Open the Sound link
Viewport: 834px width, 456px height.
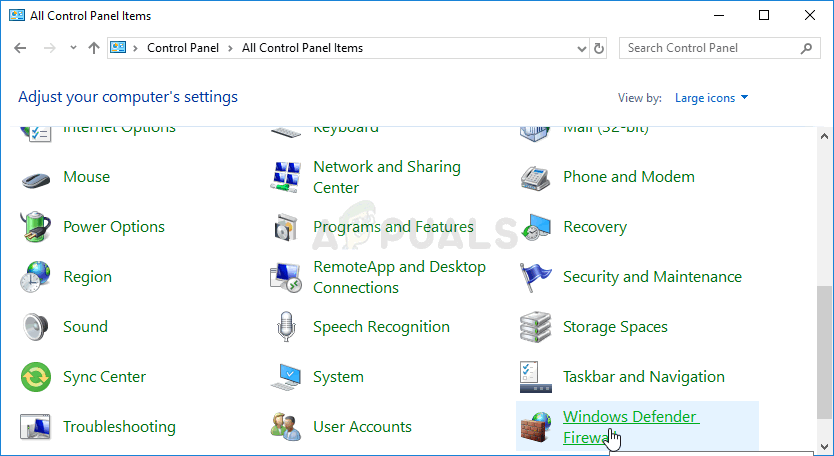click(x=85, y=327)
